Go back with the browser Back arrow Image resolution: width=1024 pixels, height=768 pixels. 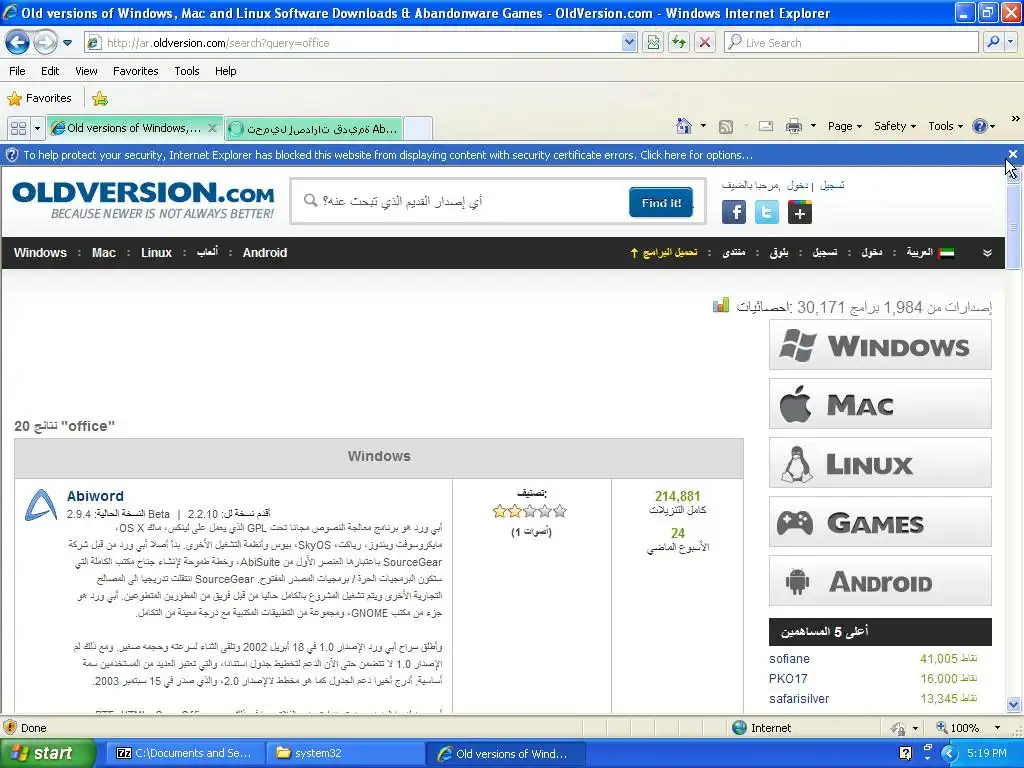(17, 43)
